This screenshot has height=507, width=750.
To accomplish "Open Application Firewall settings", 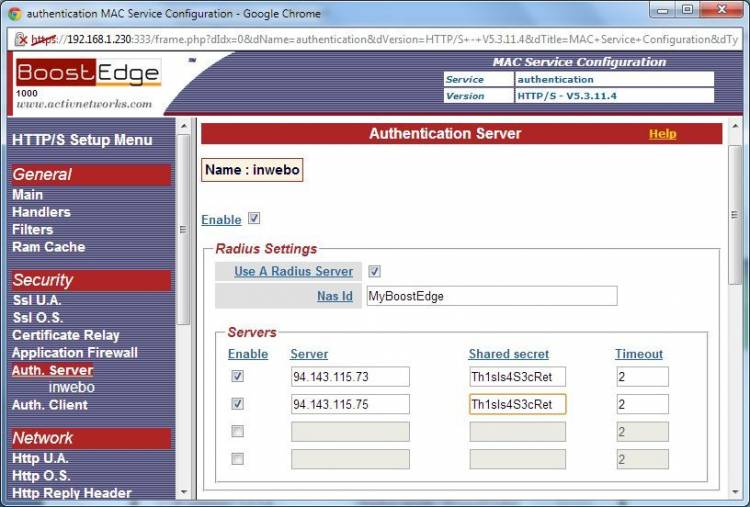I will point(75,353).
